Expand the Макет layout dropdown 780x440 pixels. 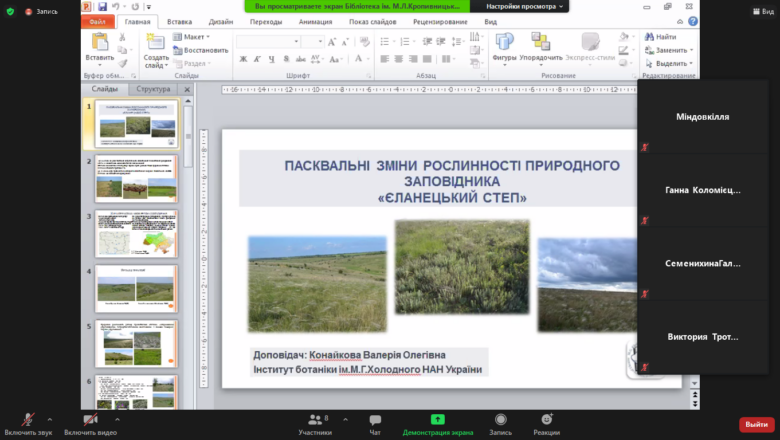[x=192, y=37]
